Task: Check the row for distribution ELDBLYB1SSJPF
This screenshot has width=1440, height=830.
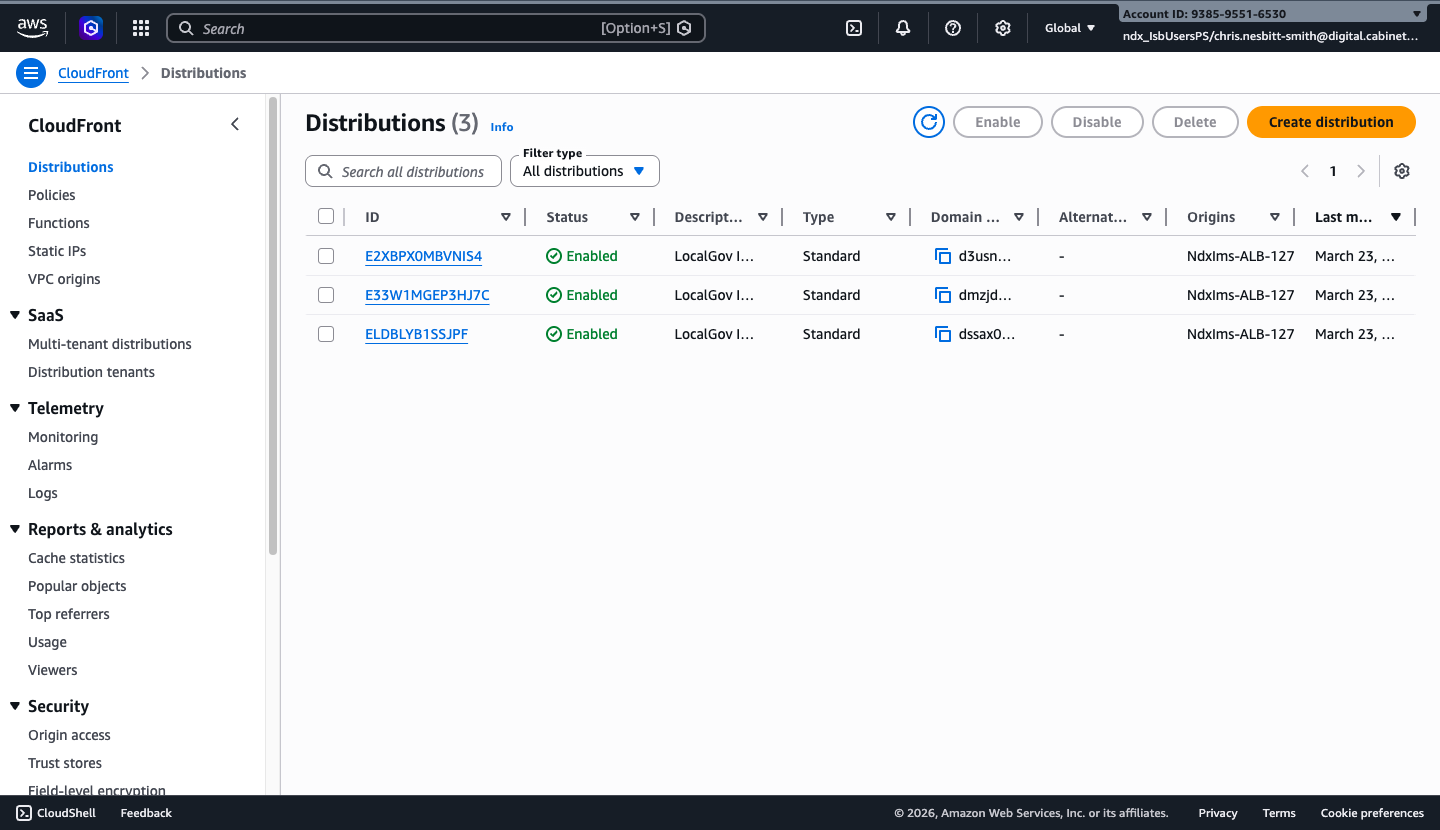Action: 326,333
